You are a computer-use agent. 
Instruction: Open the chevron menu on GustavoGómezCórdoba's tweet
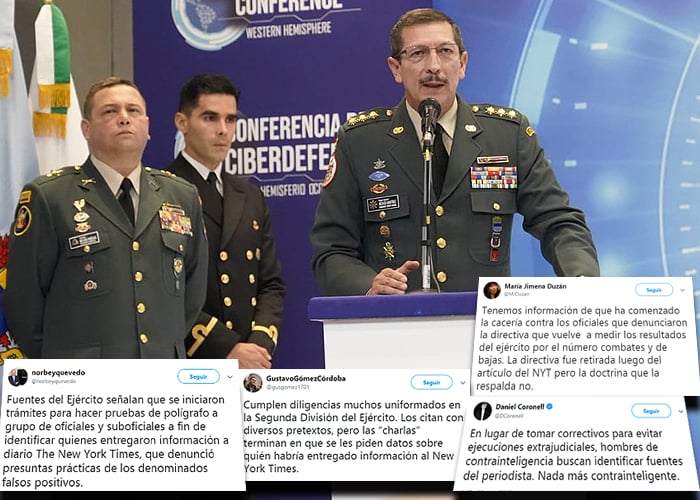(462, 383)
